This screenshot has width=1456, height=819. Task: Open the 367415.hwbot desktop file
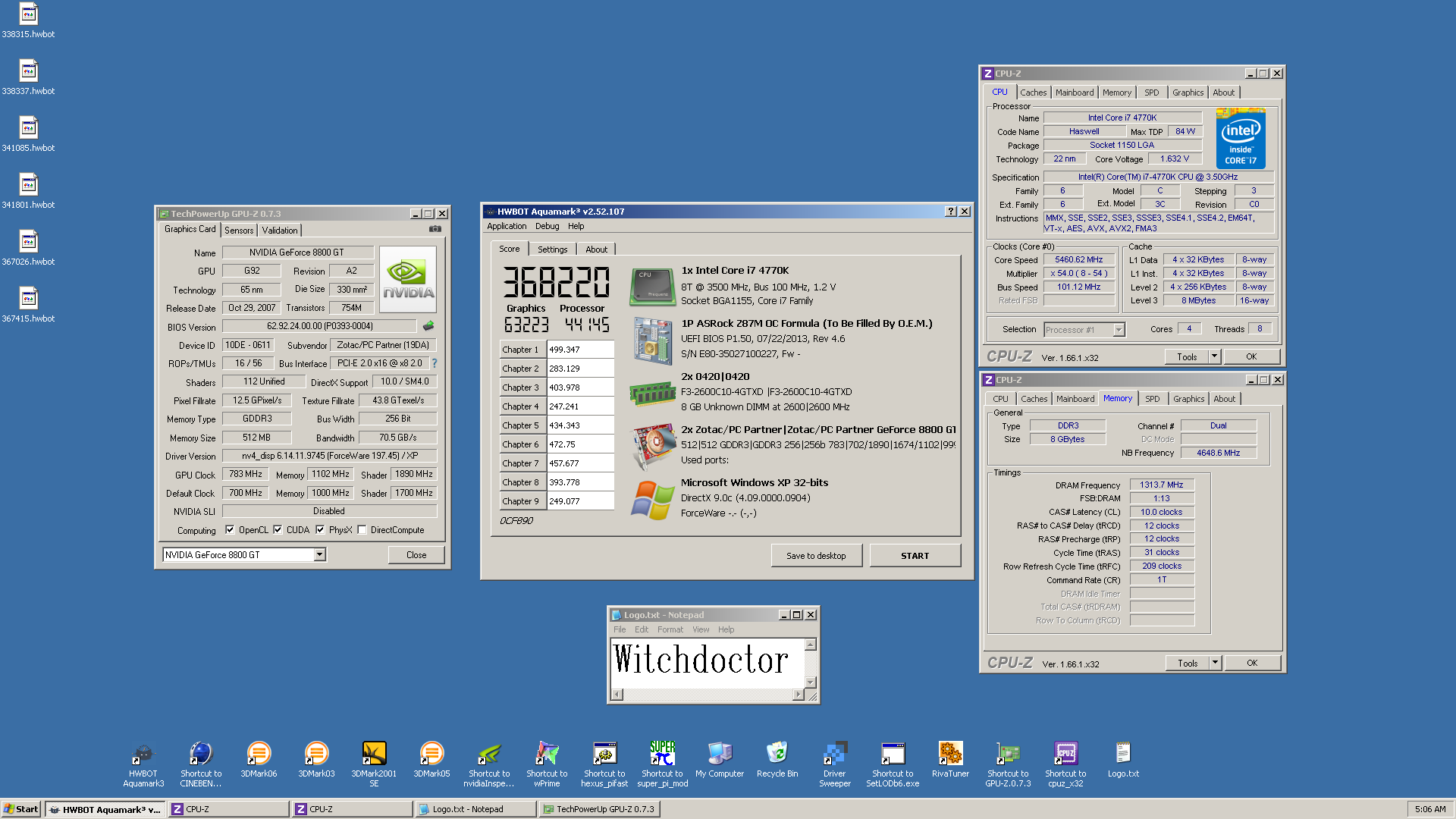[x=28, y=305]
